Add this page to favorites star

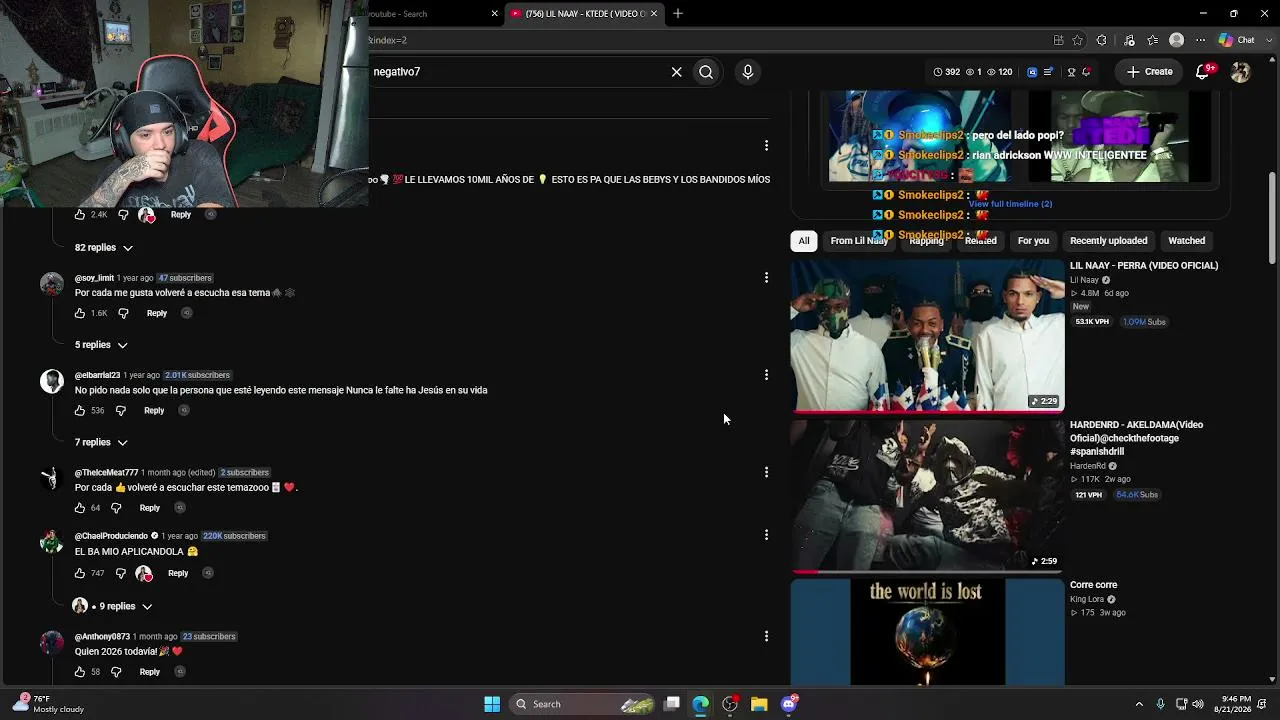click(x=1077, y=40)
